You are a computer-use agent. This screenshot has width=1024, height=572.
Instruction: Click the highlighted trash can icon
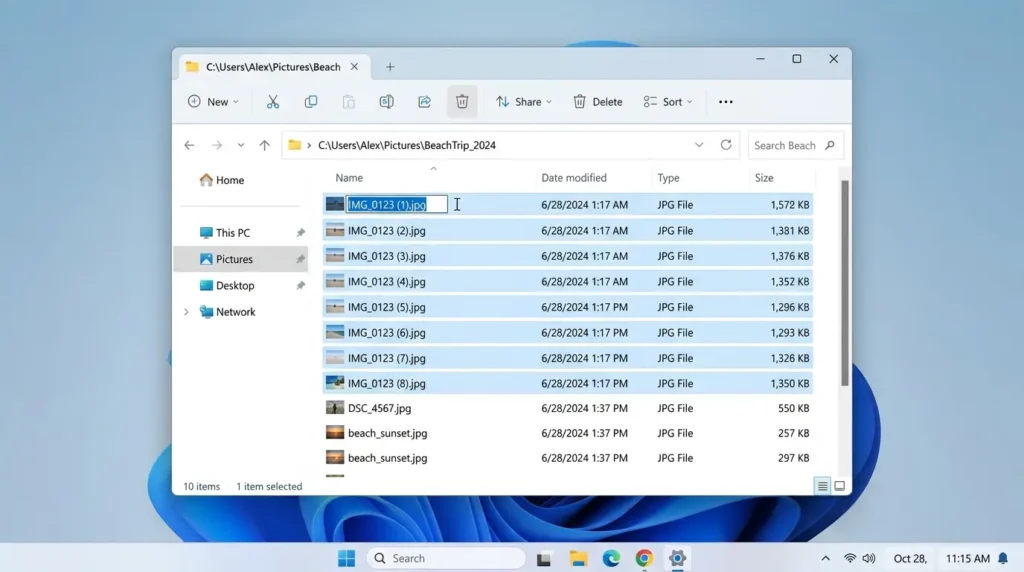462,102
